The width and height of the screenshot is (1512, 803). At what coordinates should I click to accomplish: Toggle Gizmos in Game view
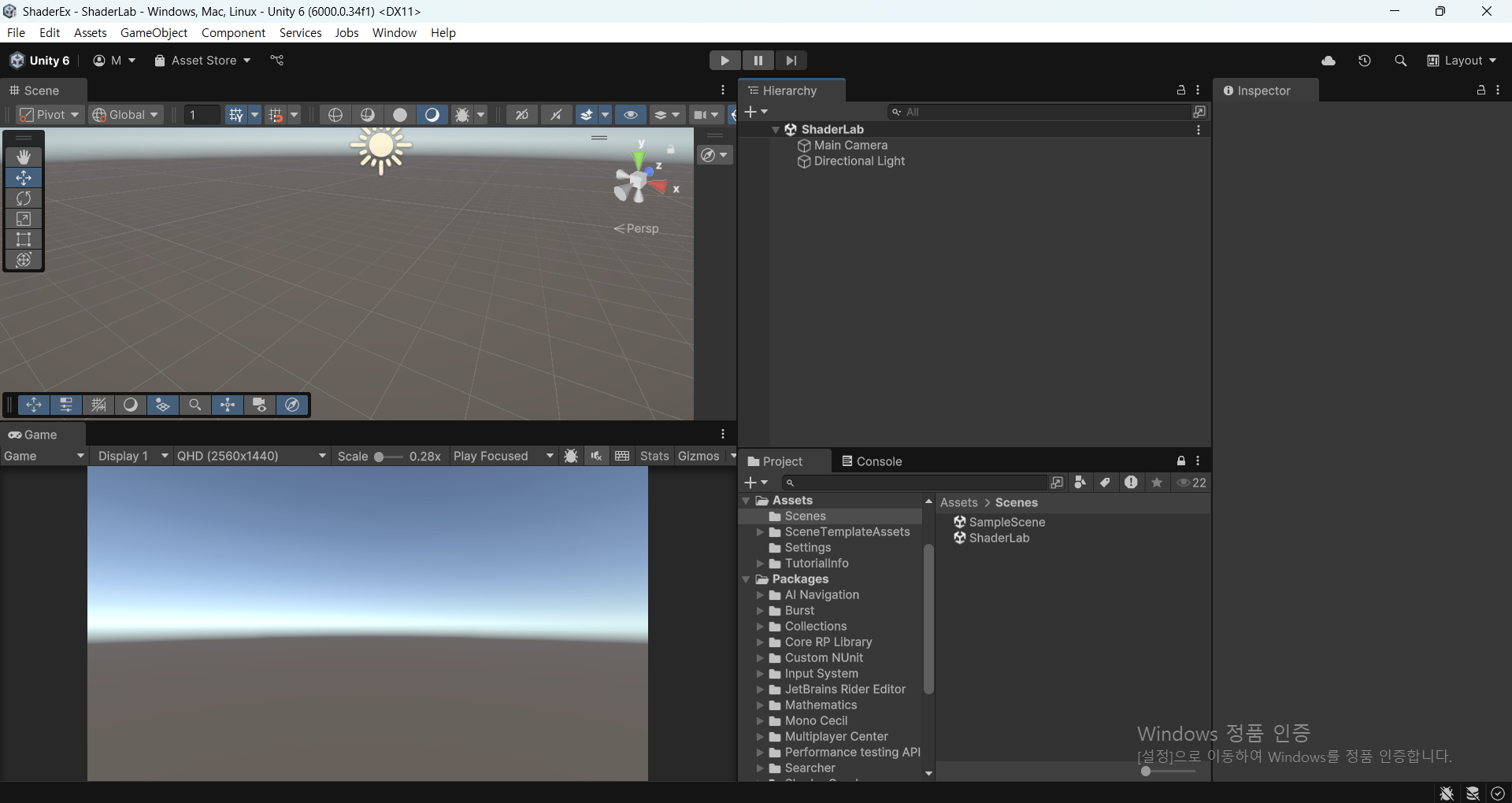699,456
